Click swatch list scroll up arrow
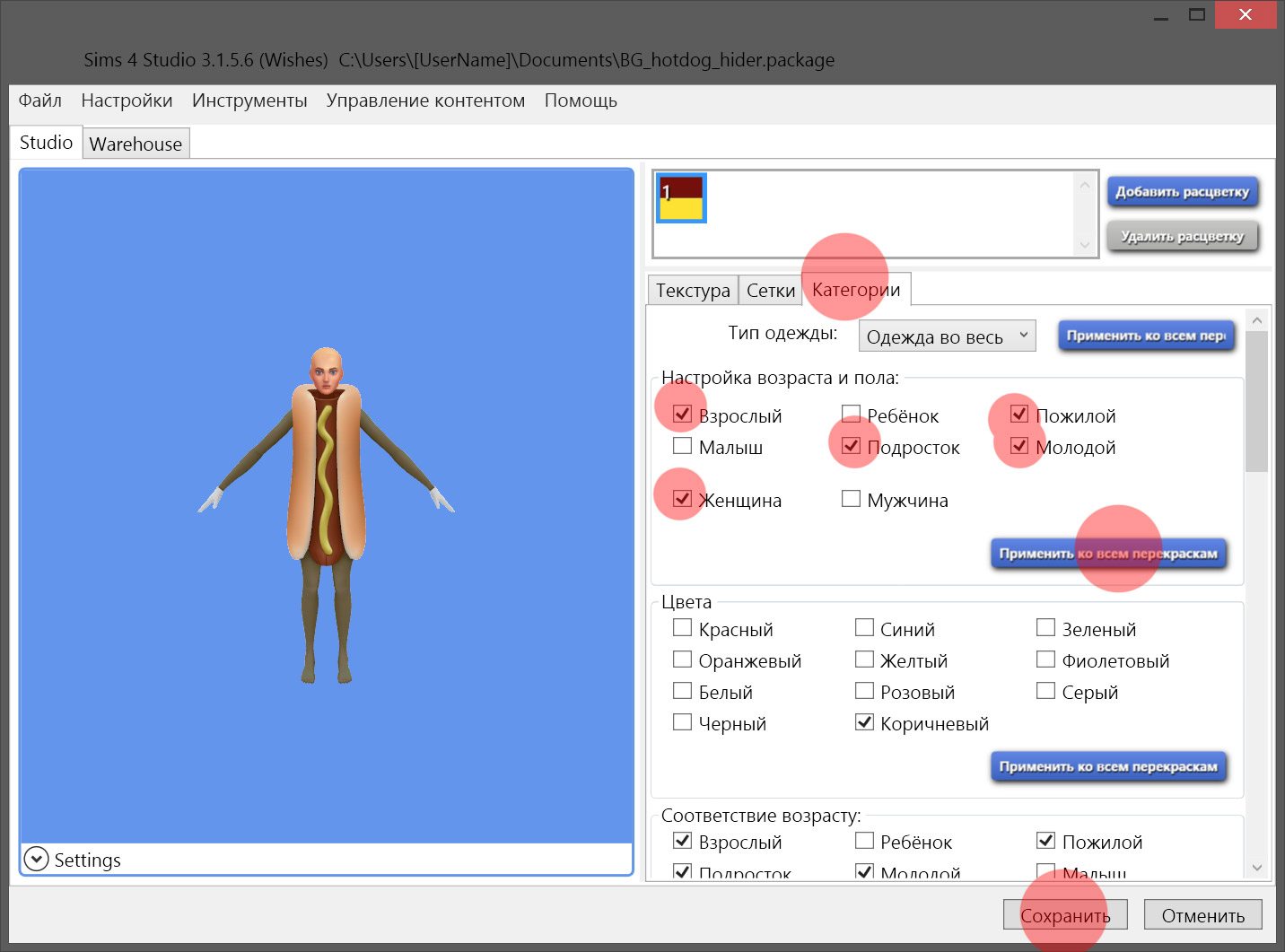The height and width of the screenshot is (952, 1285). pyautogui.click(x=1085, y=185)
